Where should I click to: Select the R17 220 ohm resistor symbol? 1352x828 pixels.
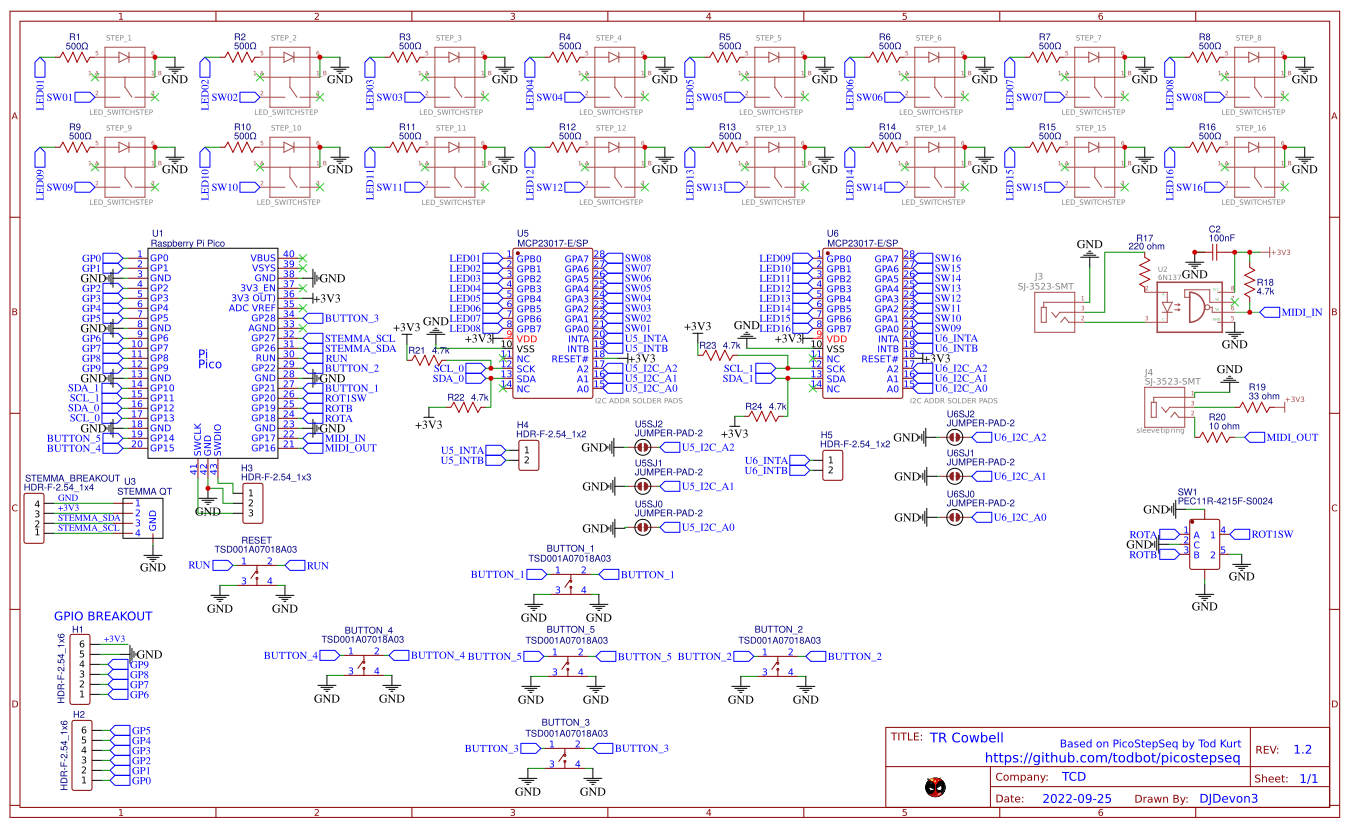tap(1144, 271)
